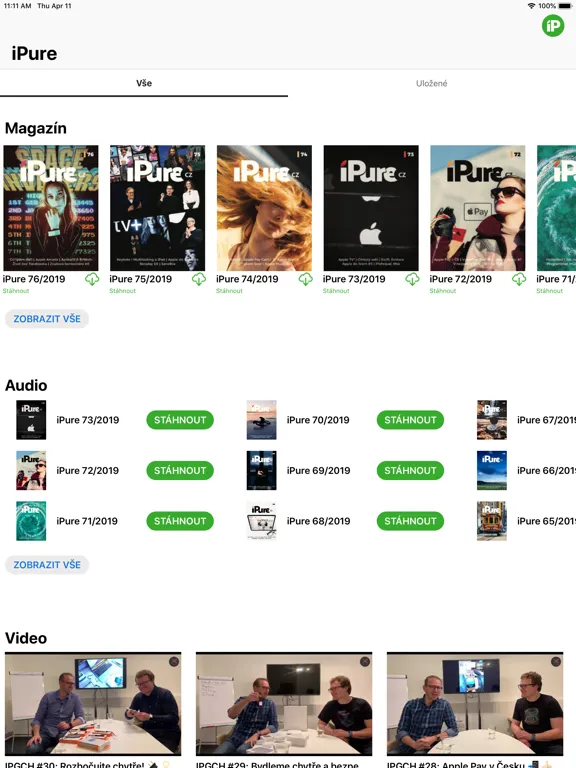The width and height of the screenshot is (576, 768).
Task: Open audio thumbnail for iPure 69/2019
Action: [262, 470]
